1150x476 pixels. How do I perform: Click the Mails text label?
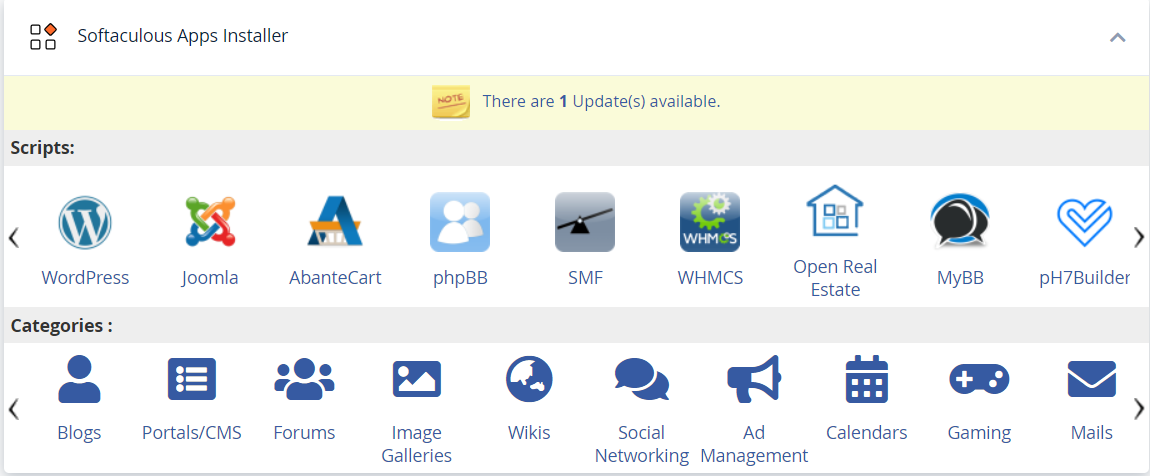[x=1092, y=433]
